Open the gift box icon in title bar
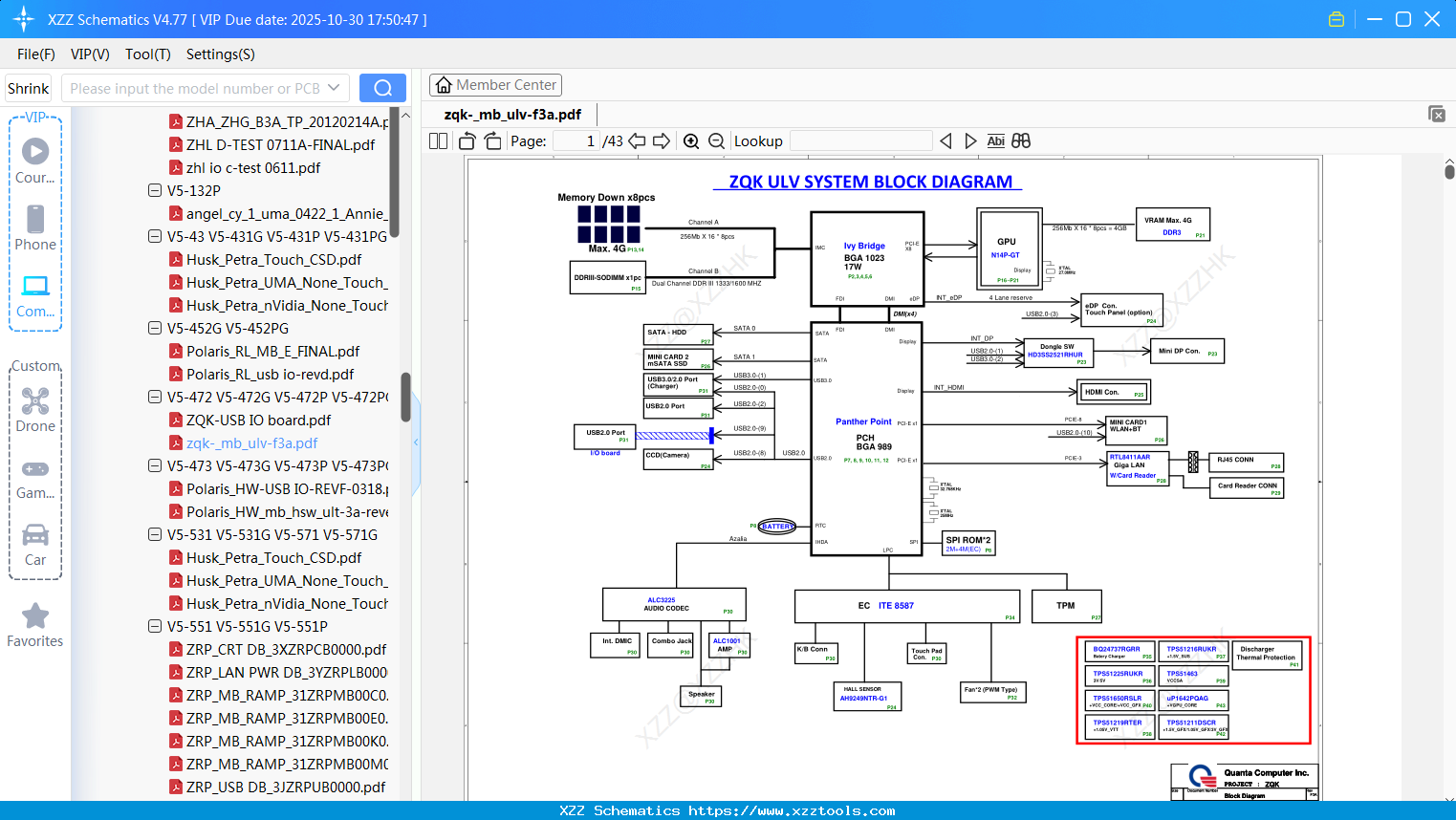This screenshot has width=1456, height=820. pyautogui.click(x=1336, y=19)
